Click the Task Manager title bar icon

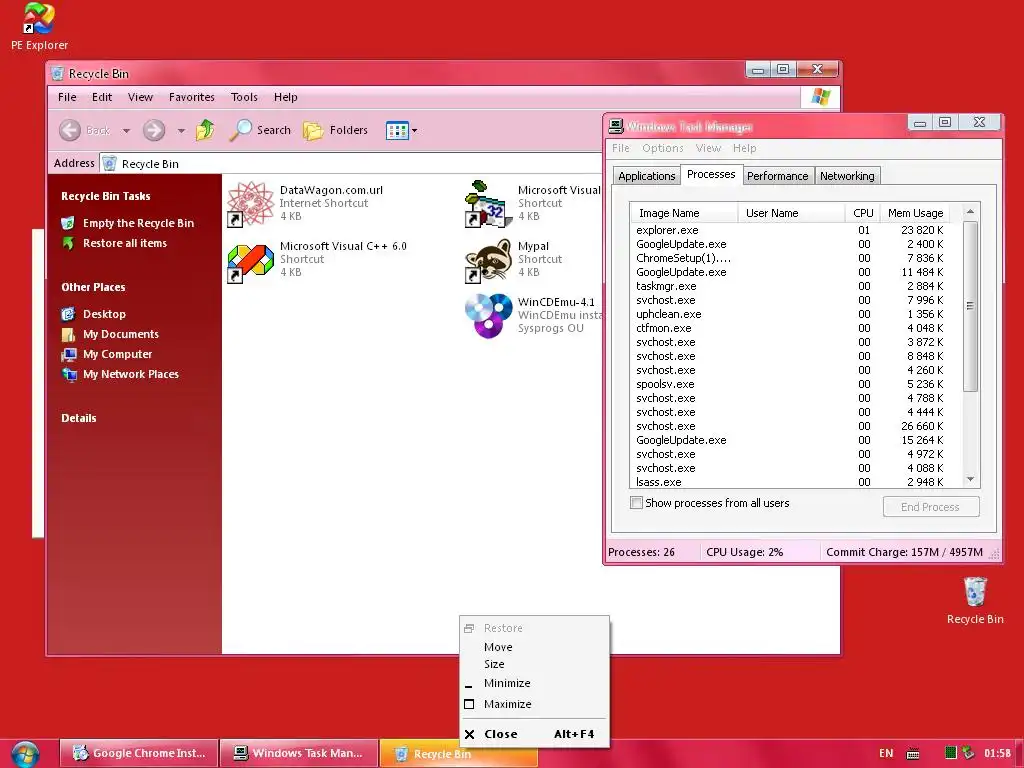tap(616, 125)
